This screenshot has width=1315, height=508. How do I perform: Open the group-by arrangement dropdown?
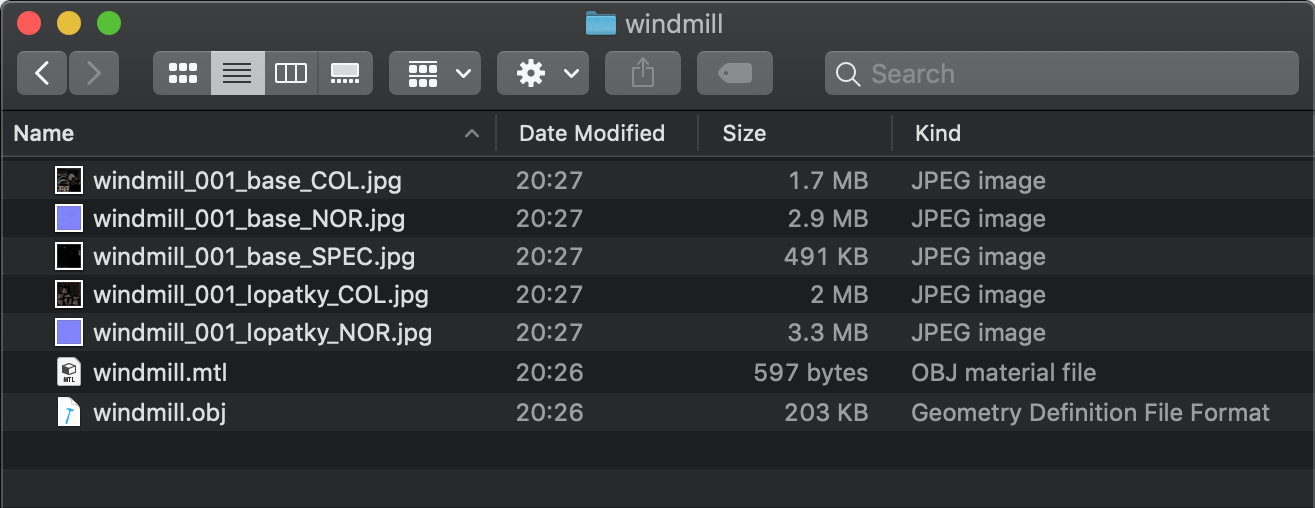[435, 73]
